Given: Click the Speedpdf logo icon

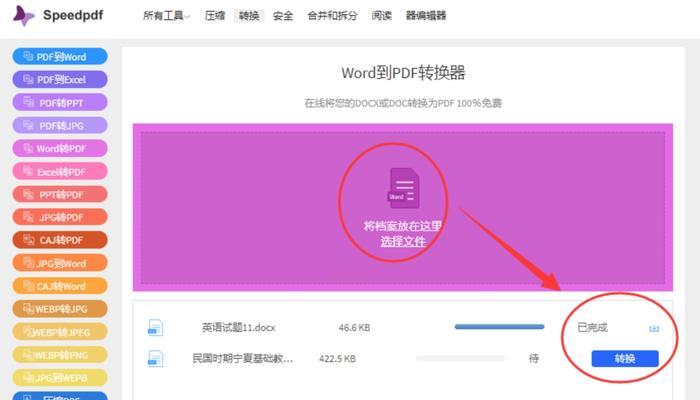Looking at the screenshot, I should (x=24, y=16).
